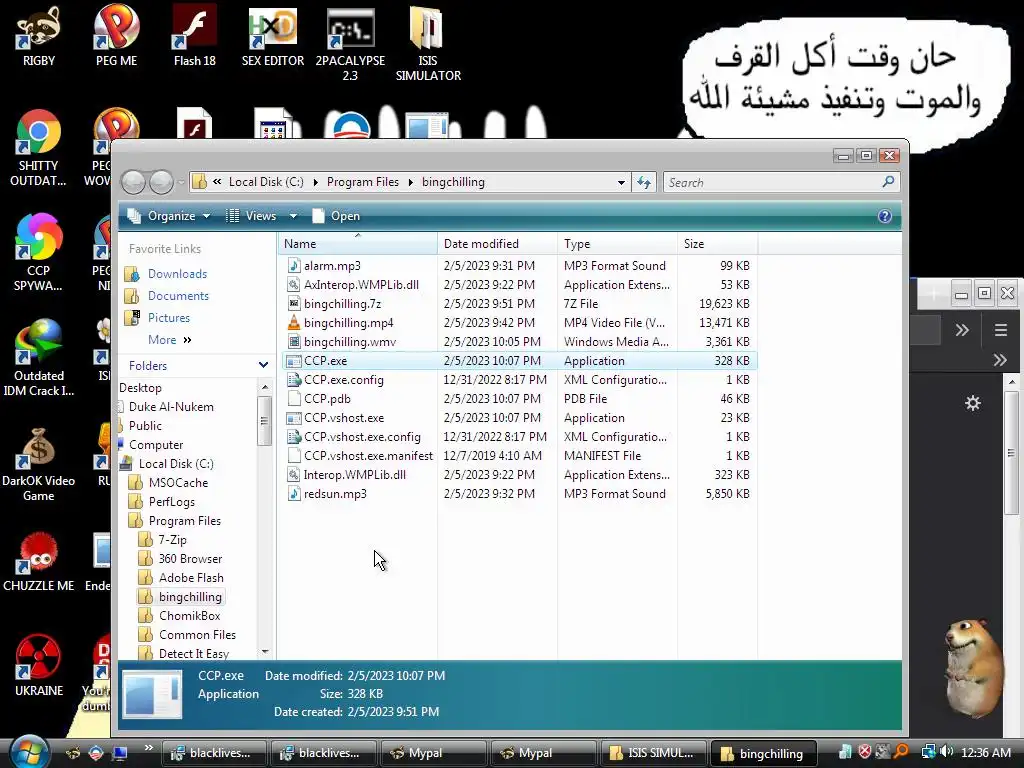This screenshot has height=768, width=1024.
Task: Open the Views dropdown arrow
Action: point(293,216)
